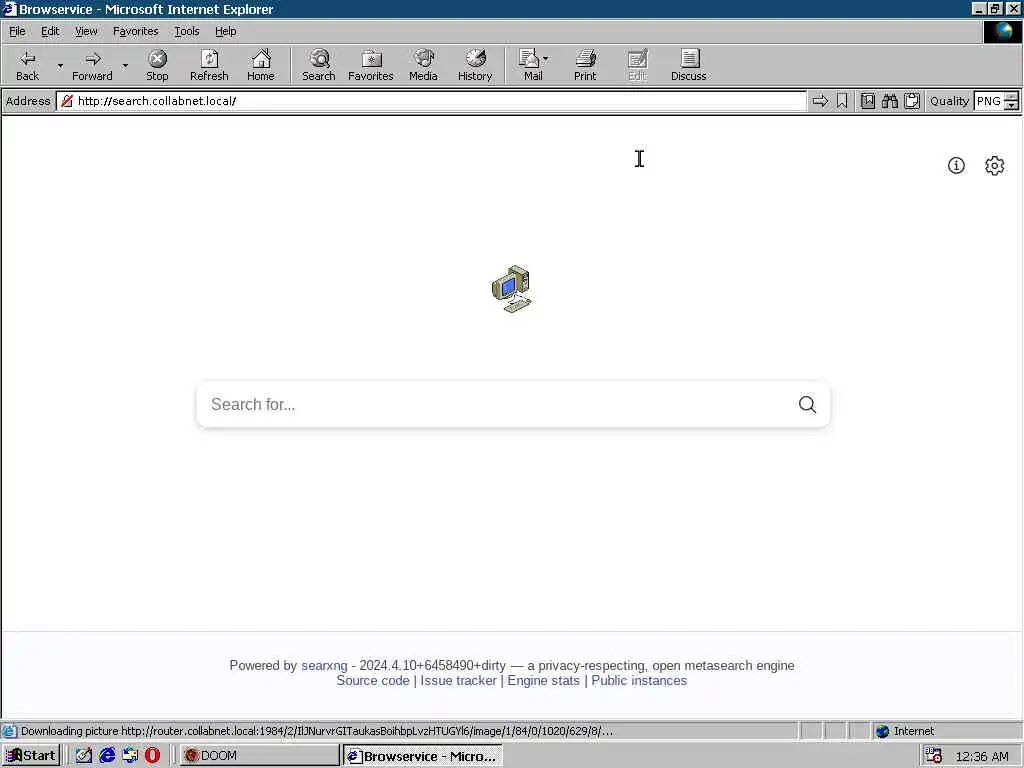This screenshot has width=1024, height=768.
Task: Open the Public instances link
Action: [x=639, y=680]
